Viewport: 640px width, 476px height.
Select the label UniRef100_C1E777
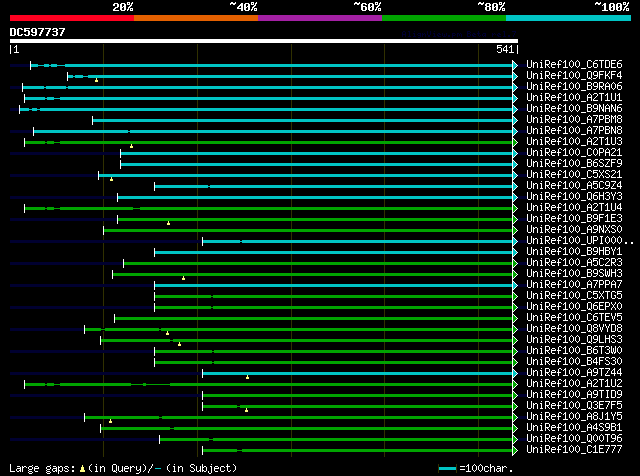[574, 450]
